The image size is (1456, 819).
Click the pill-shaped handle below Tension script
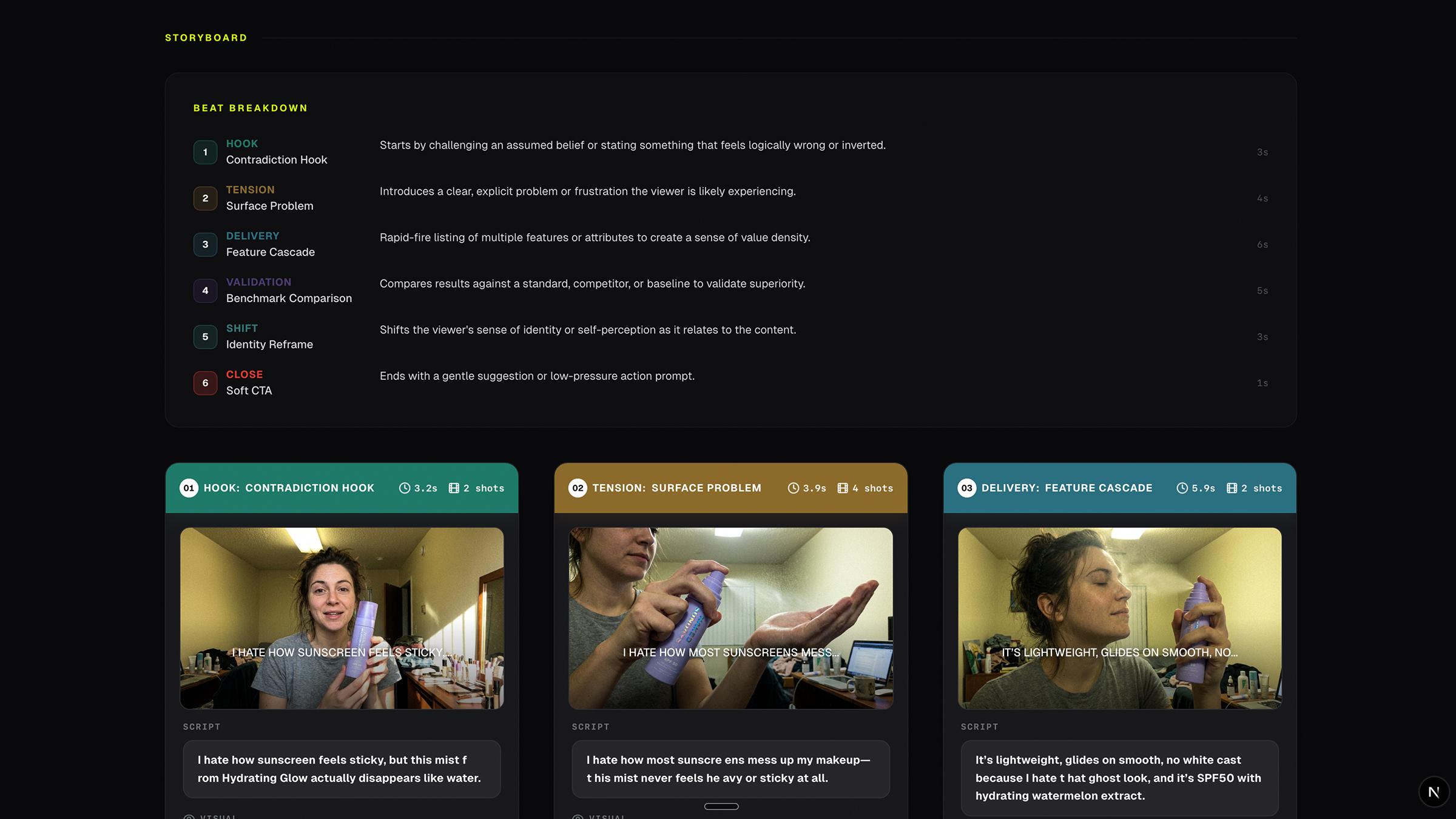pos(721,806)
